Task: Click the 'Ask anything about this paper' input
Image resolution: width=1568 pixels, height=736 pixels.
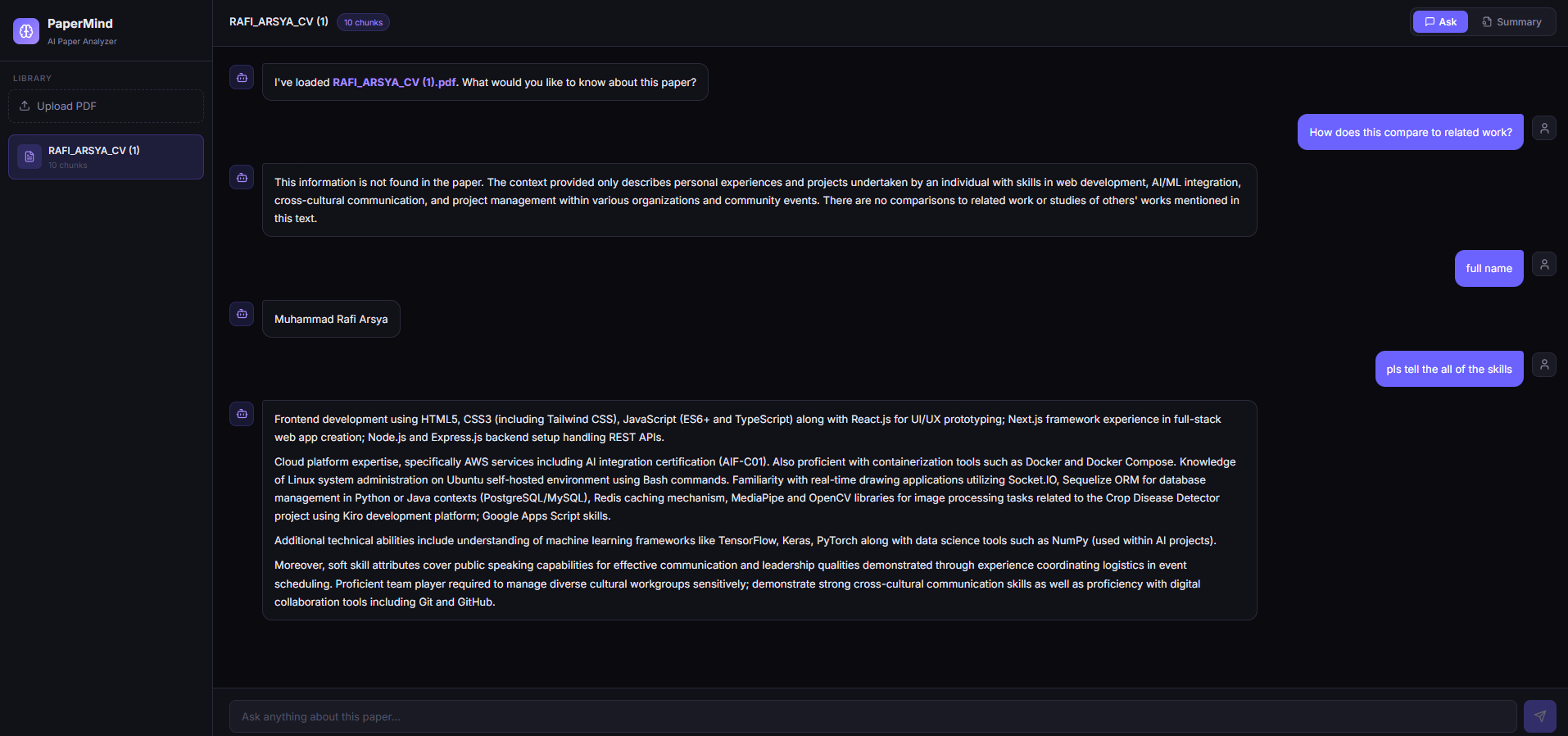Action: [872, 716]
